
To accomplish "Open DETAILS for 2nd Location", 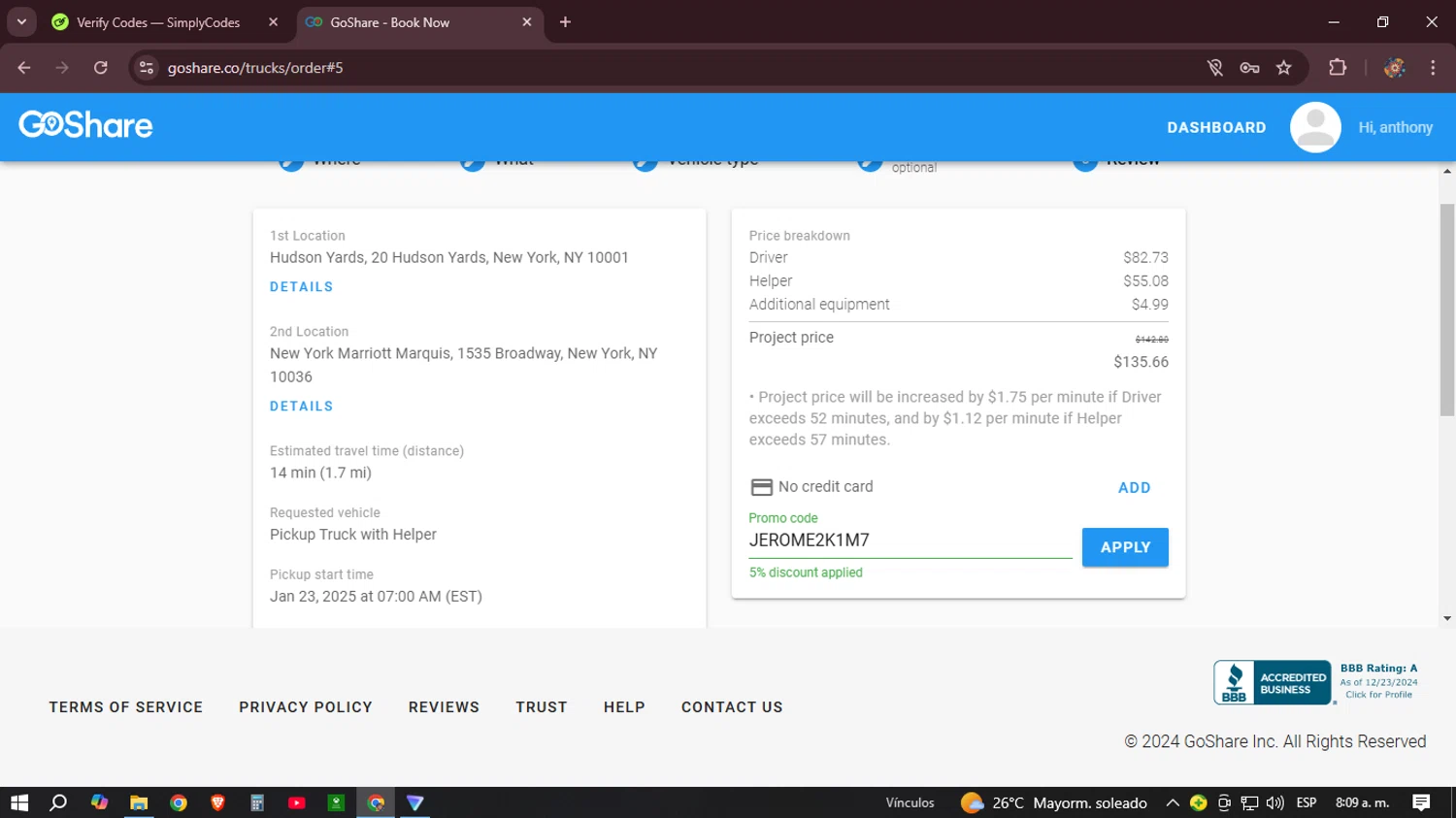I will pyautogui.click(x=301, y=407).
